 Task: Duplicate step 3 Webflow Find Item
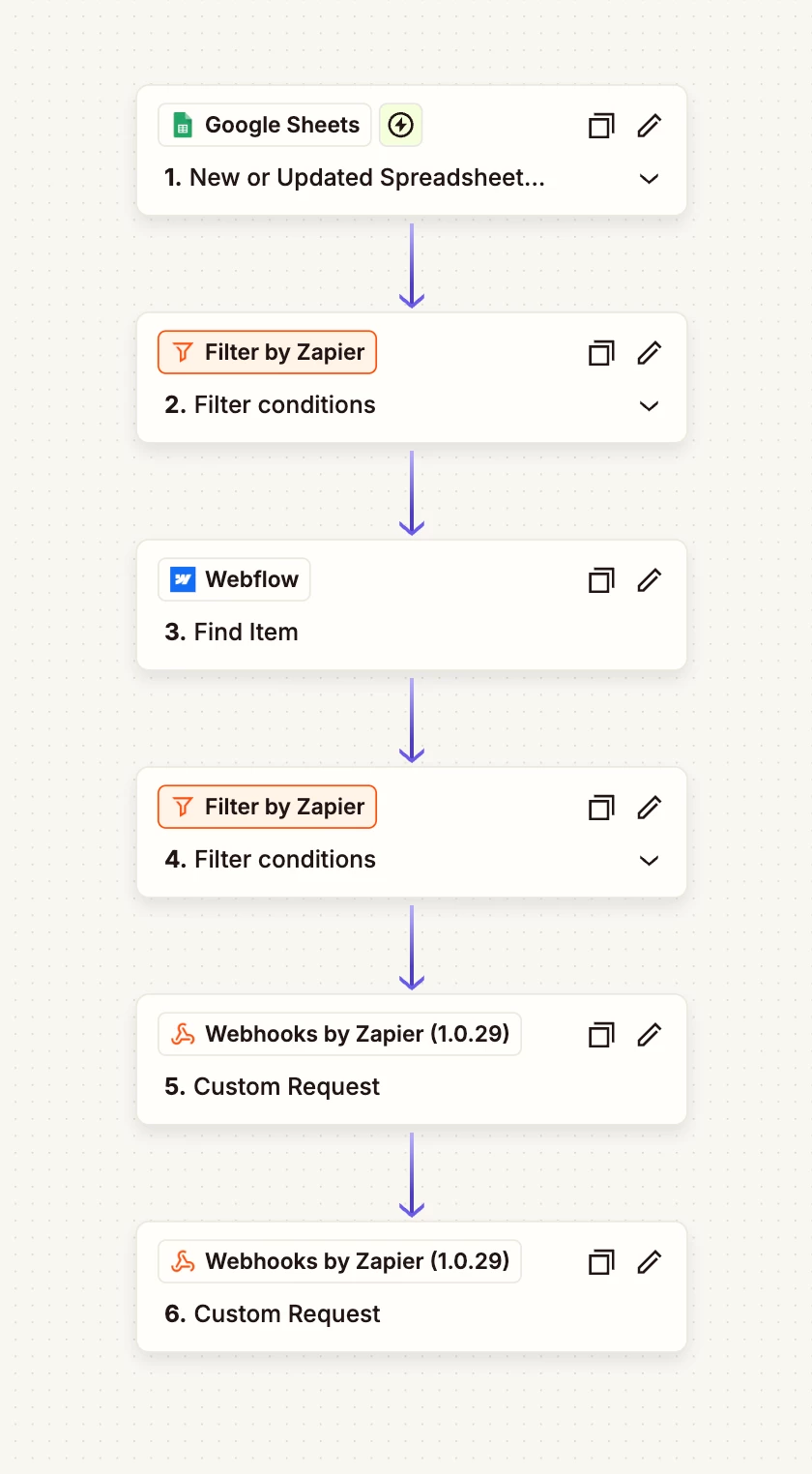(601, 580)
